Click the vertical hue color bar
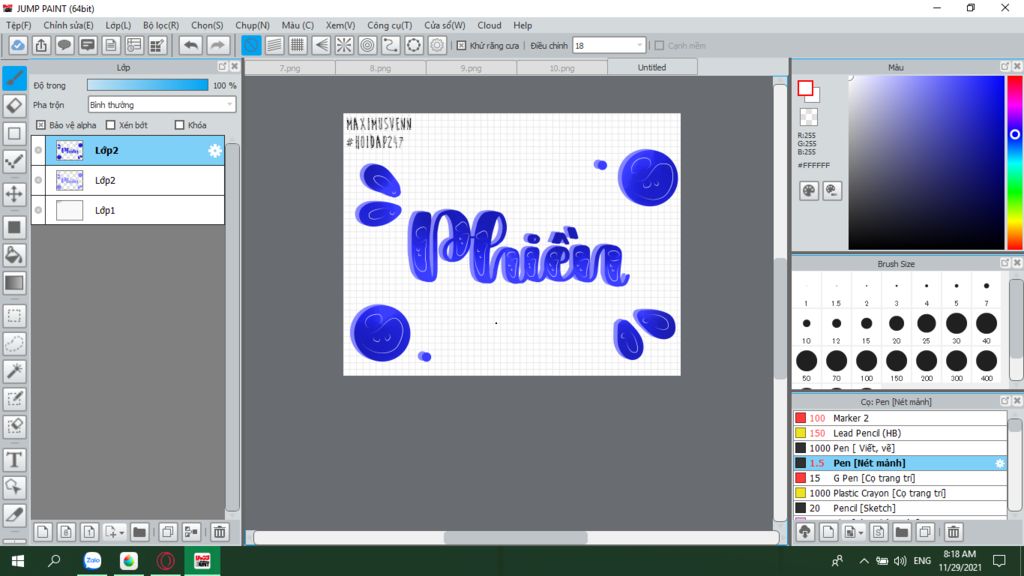This screenshot has width=1024, height=576. click(x=1014, y=162)
